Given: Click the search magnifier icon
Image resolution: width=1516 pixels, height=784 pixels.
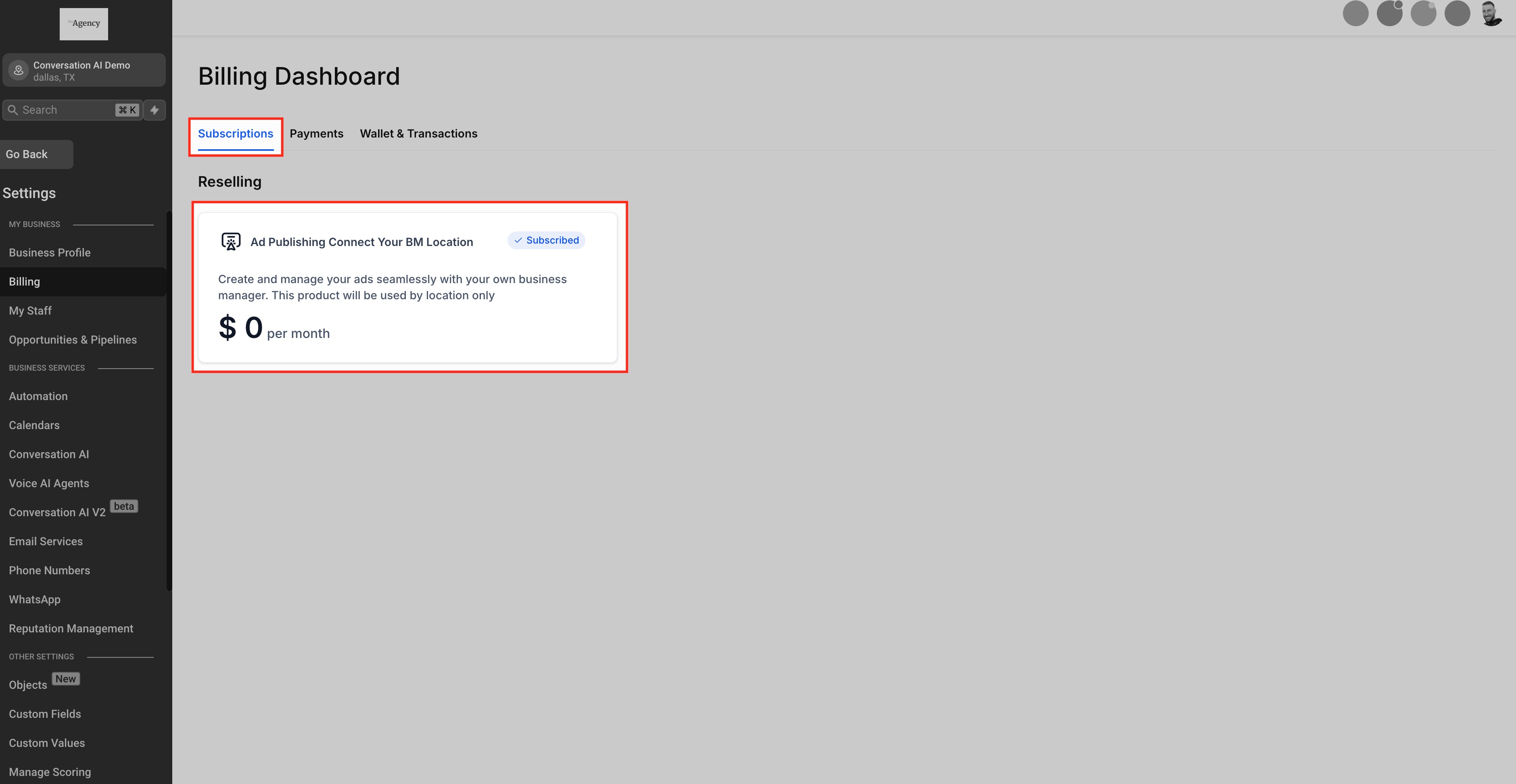Looking at the screenshot, I should [13, 110].
